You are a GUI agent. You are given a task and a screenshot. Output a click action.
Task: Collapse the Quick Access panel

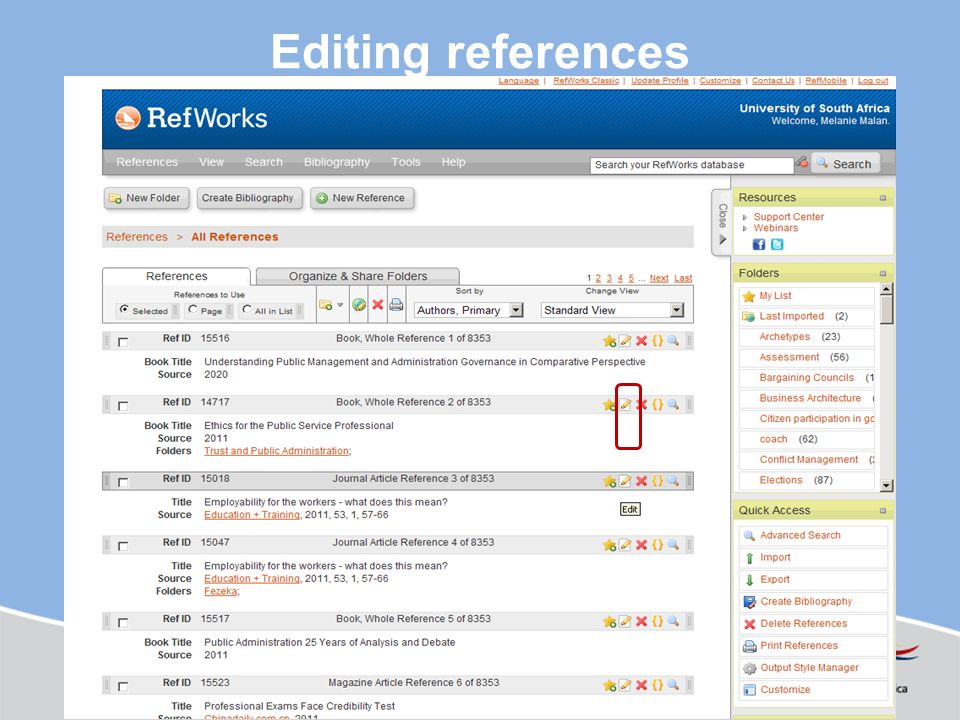883,511
